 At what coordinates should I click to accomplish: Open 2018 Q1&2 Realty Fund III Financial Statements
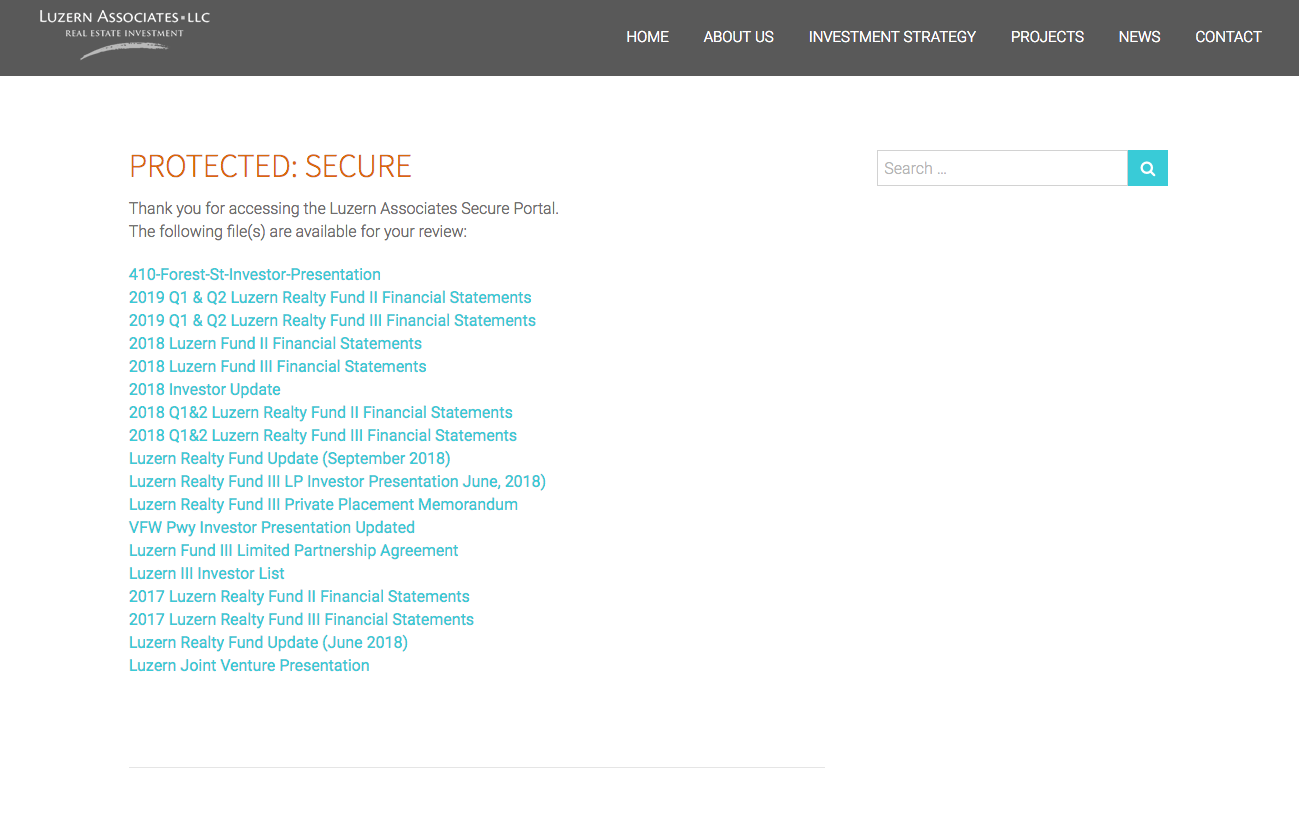[x=323, y=435]
